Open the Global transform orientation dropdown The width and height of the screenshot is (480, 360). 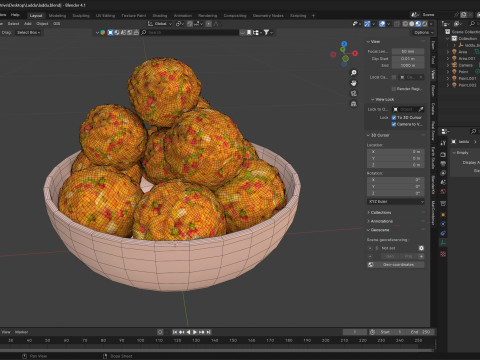160,24
